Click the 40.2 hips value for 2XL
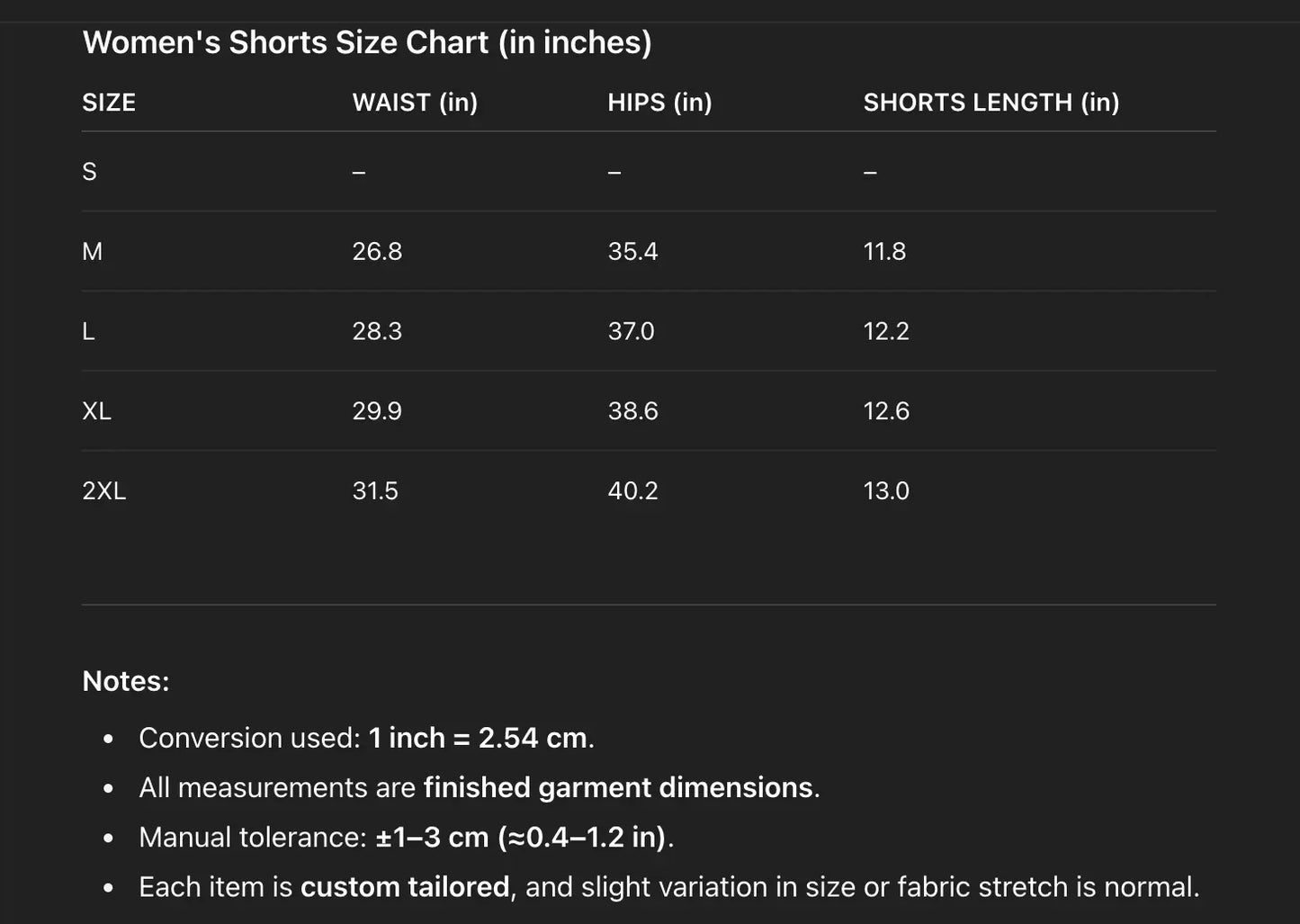Screen dimensions: 1300x924 [632, 491]
